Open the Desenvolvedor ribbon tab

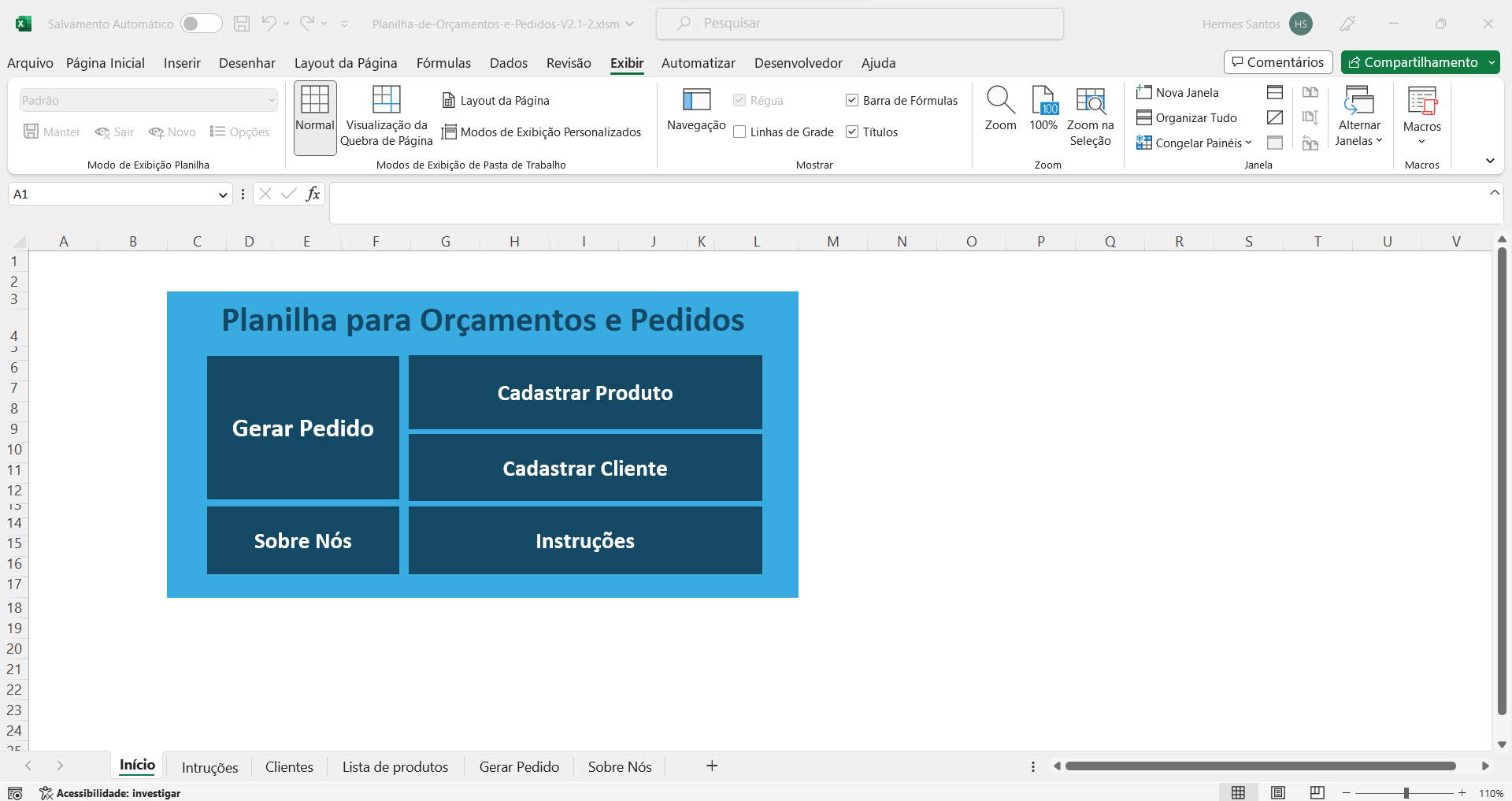click(x=798, y=63)
